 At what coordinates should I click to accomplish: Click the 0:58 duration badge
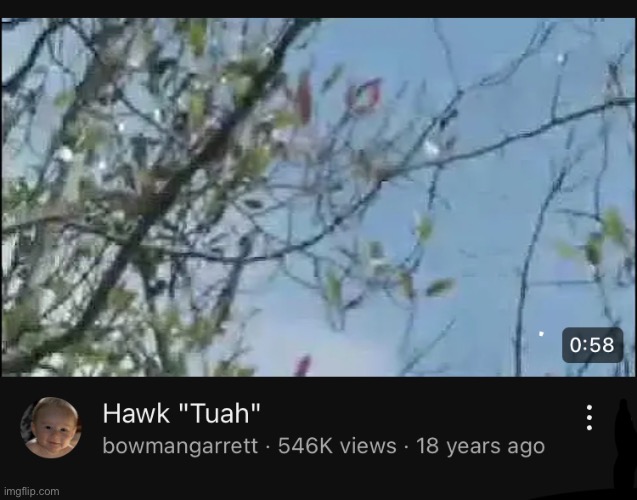[x=592, y=345]
